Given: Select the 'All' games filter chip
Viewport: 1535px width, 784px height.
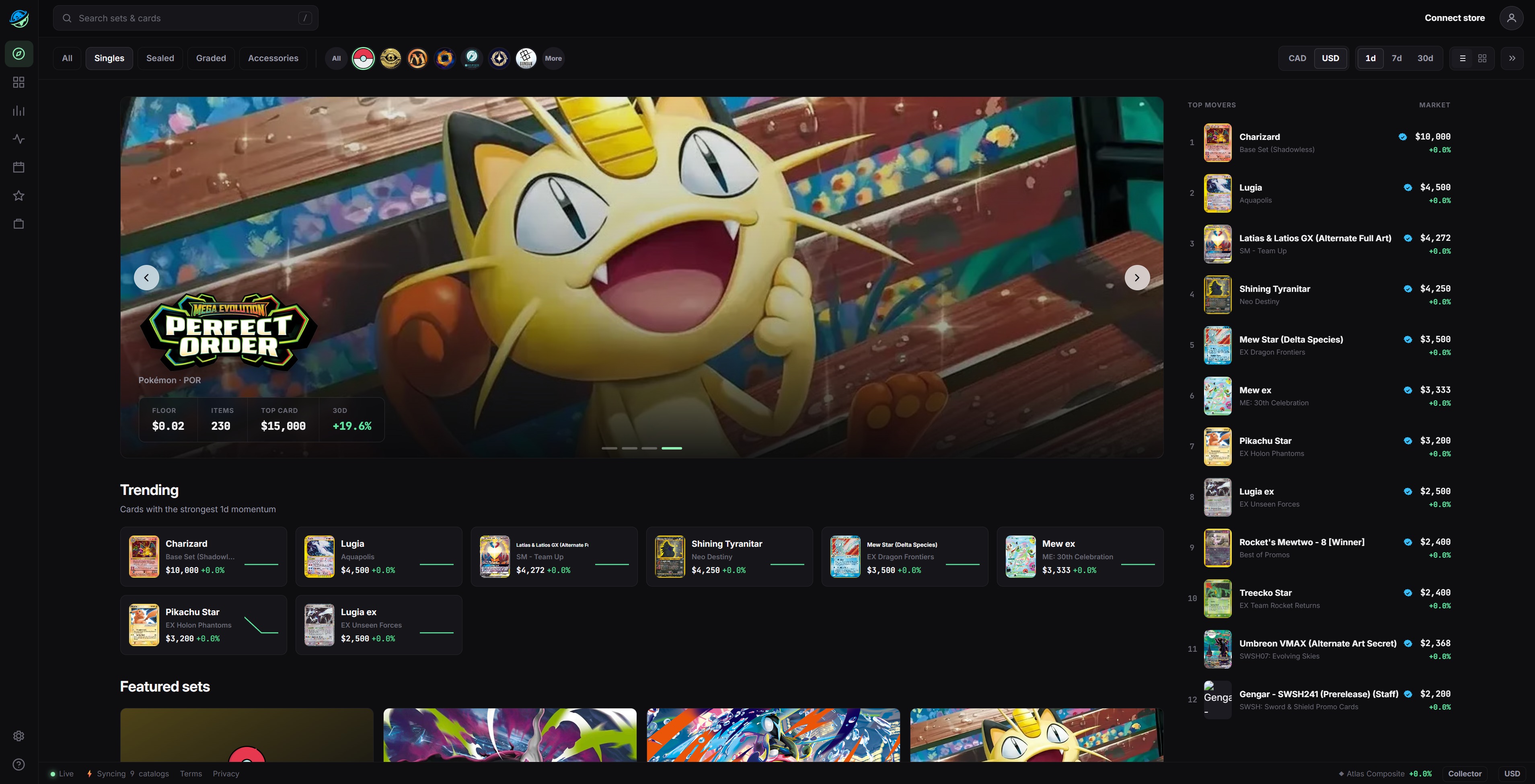Looking at the screenshot, I should [336, 58].
